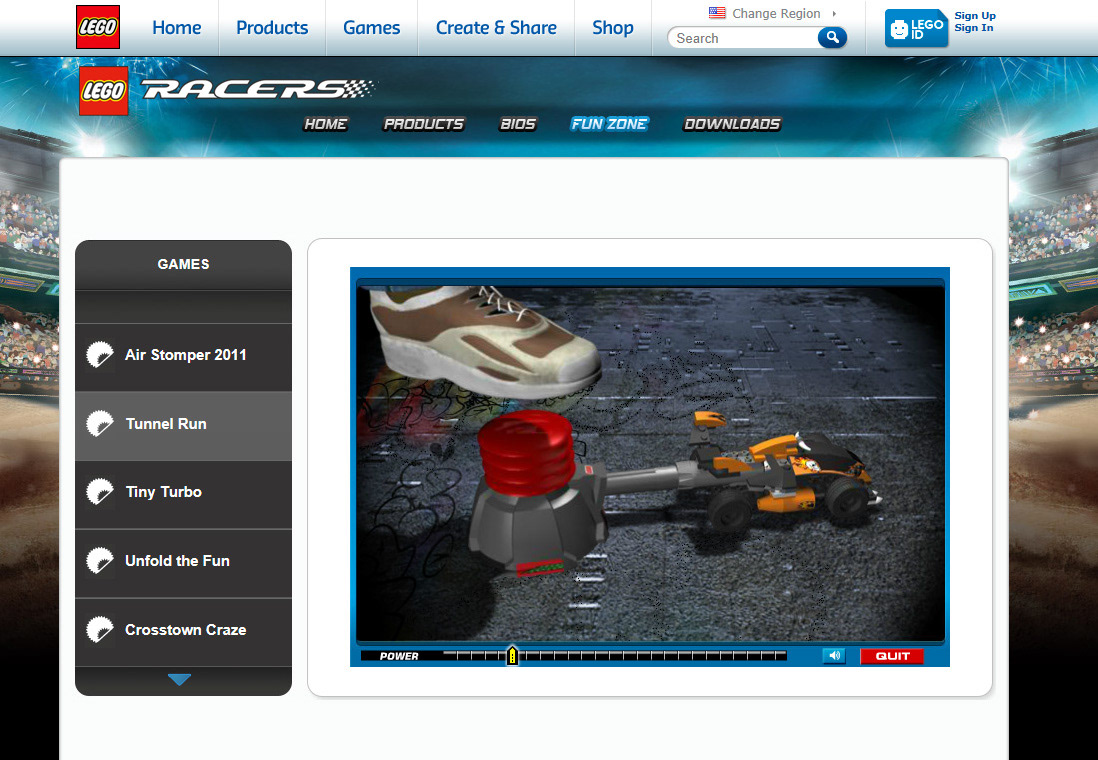The height and width of the screenshot is (760, 1098).
Task: Open the Shop menu
Action: point(613,27)
